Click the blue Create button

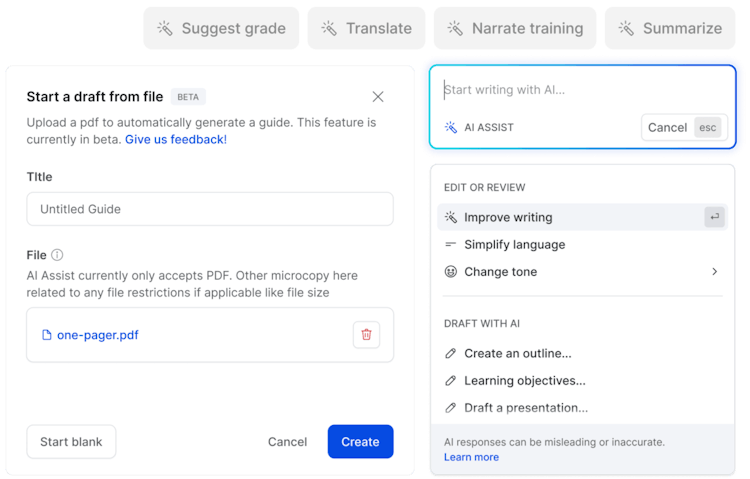click(x=361, y=442)
